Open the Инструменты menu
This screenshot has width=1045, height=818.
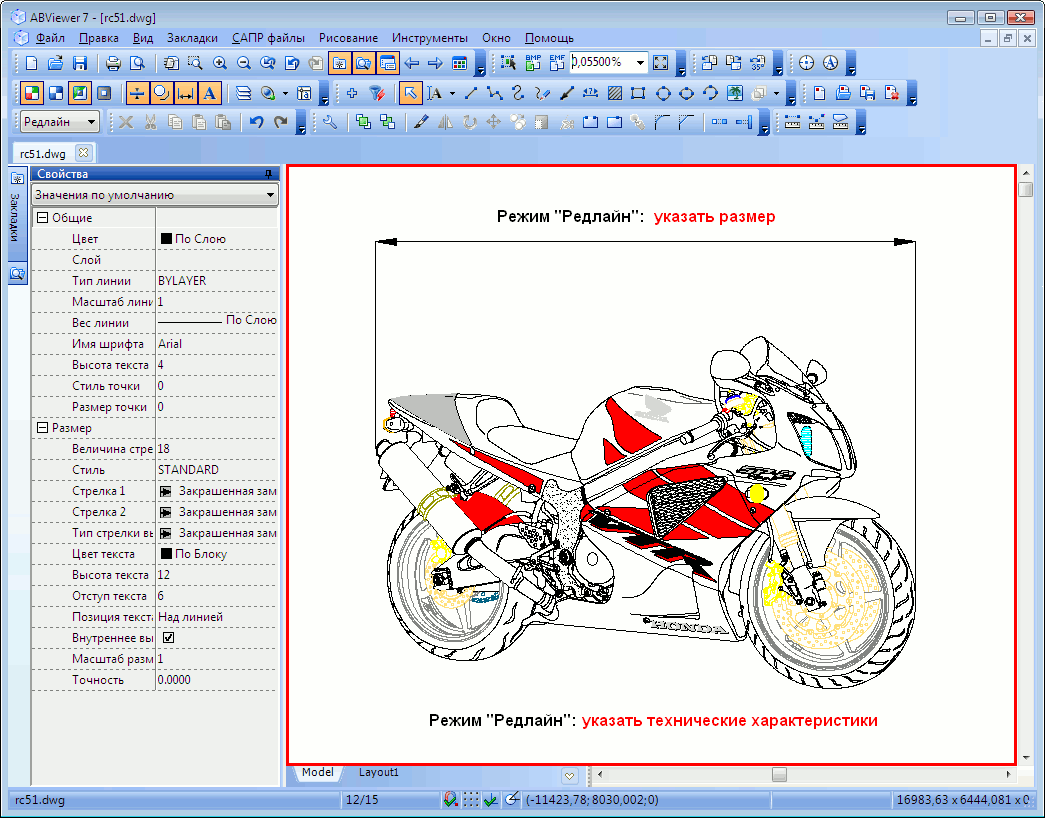coord(430,38)
